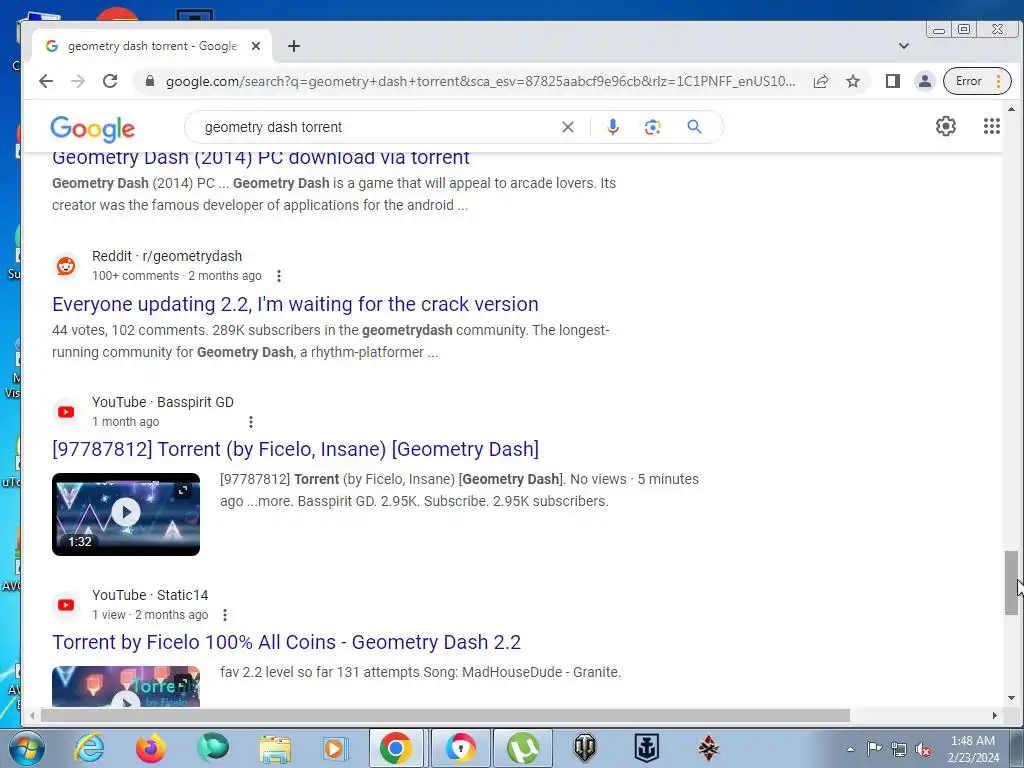Reload the Google search page

(x=110, y=81)
